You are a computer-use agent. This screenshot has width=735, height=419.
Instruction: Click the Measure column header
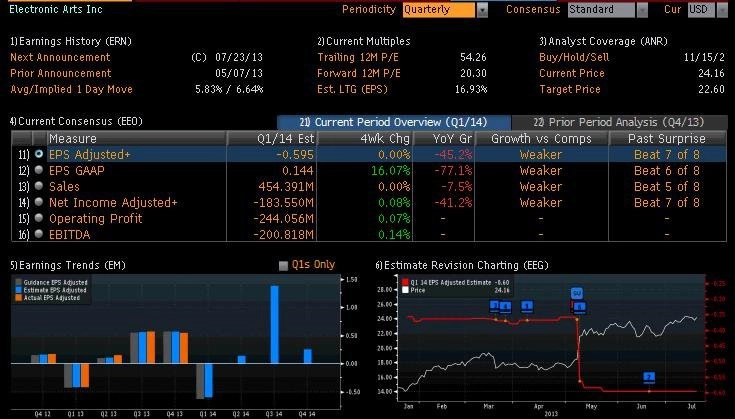click(136, 139)
